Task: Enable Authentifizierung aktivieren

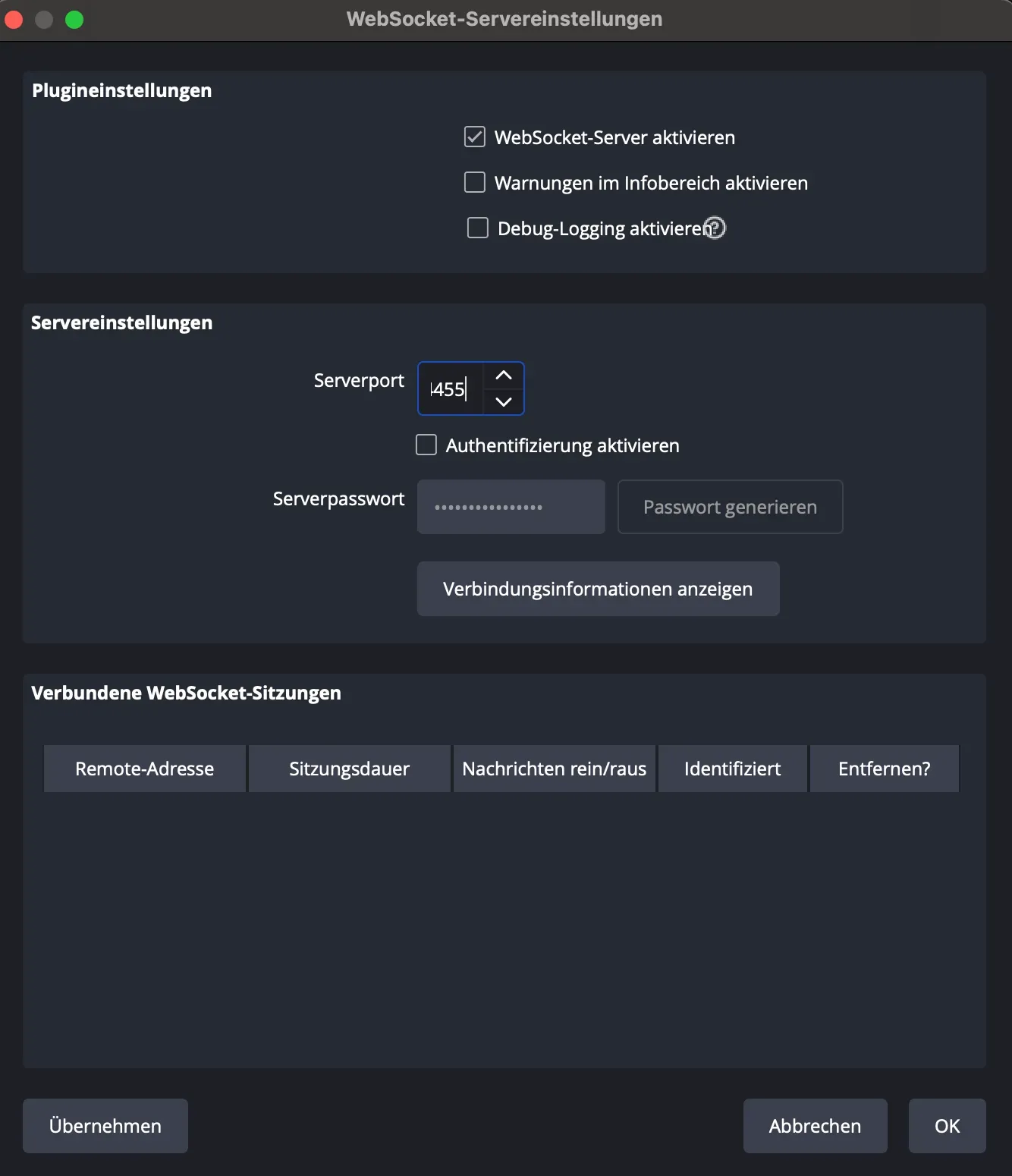Action: (x=426, y=445)
